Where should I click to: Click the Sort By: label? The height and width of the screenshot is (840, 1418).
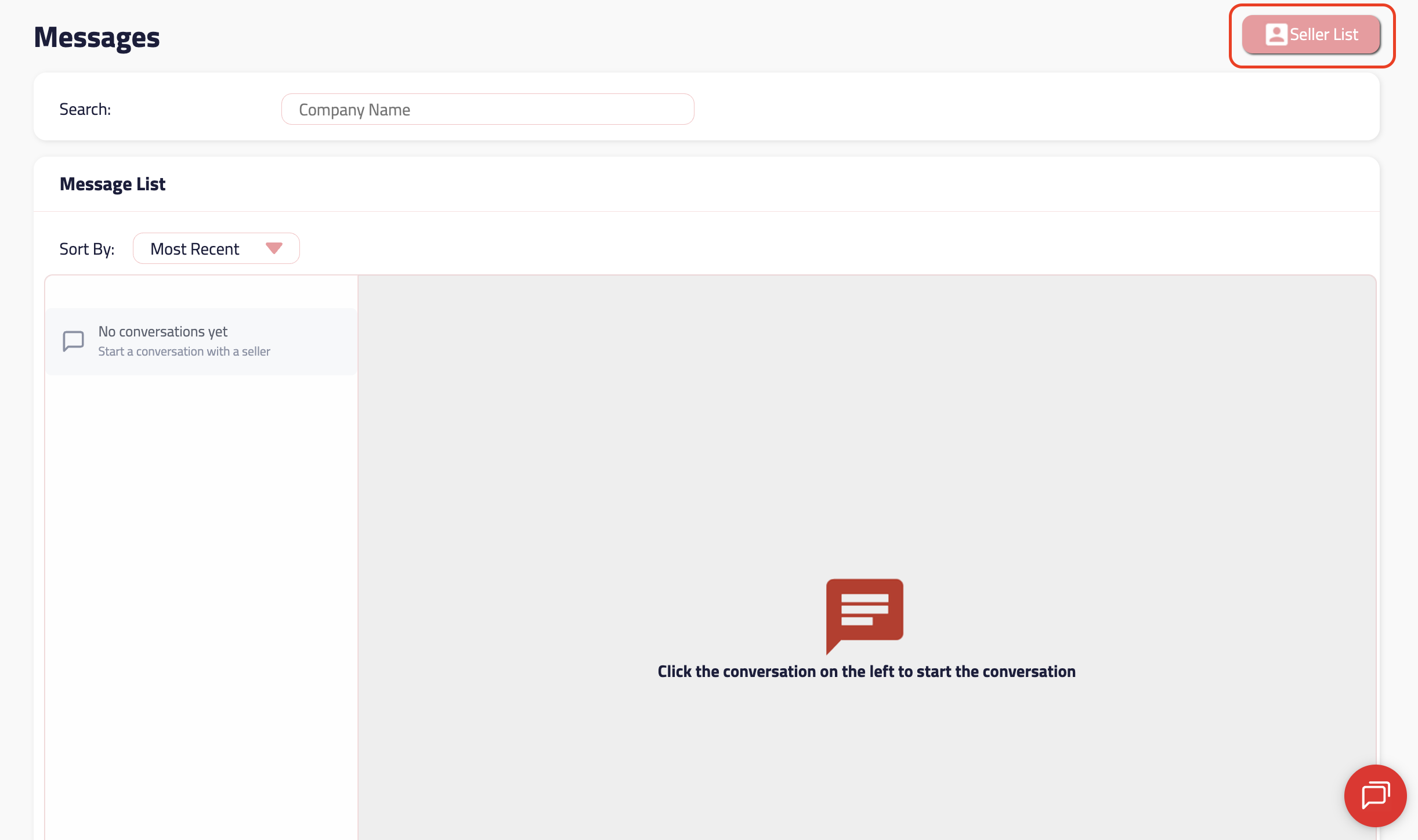(x=87, y=249)
